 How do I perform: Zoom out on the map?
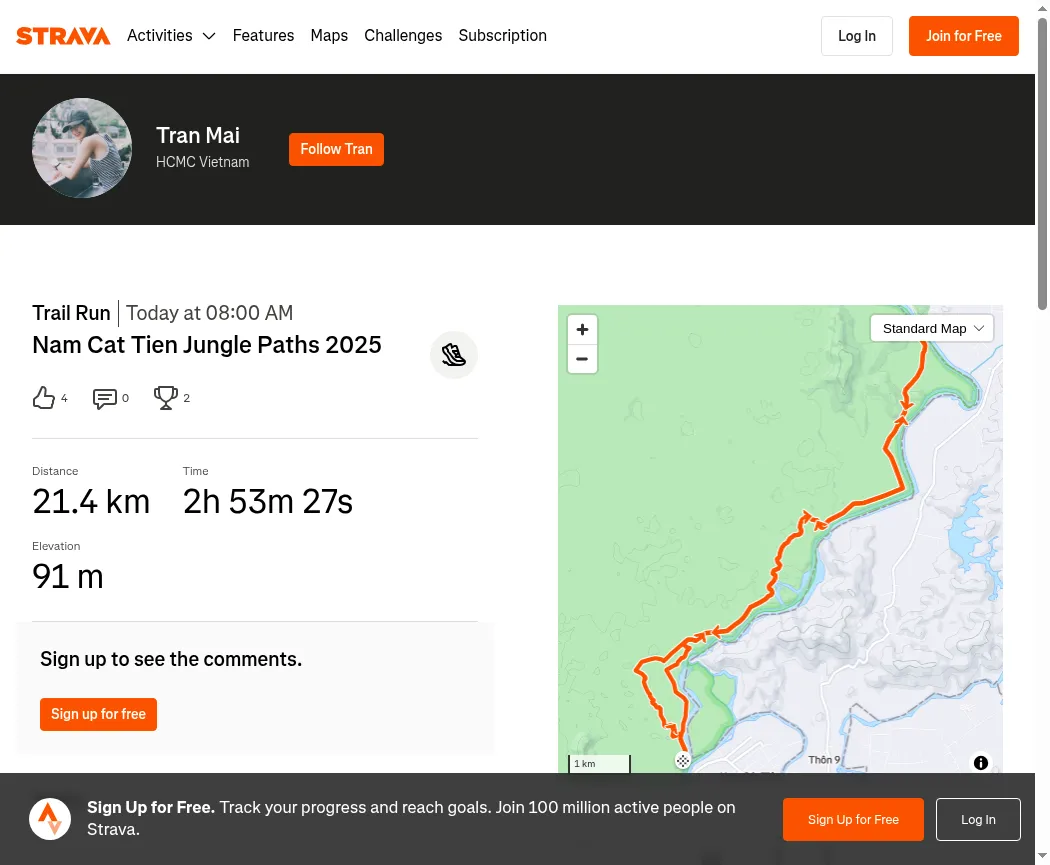point(582,359)
